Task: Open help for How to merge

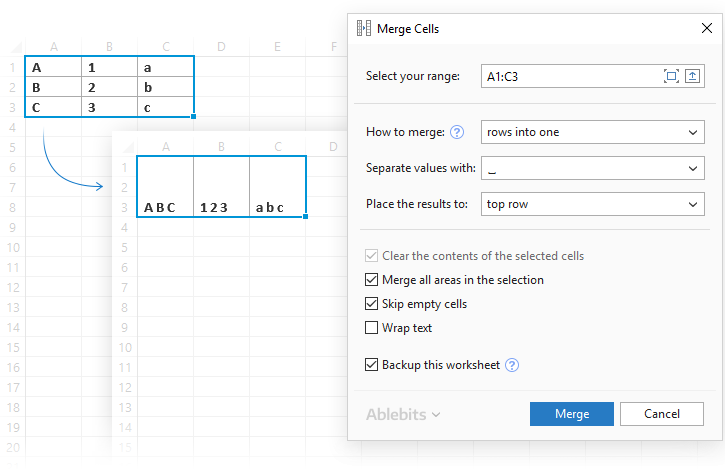Action: (x=458, y=132)
